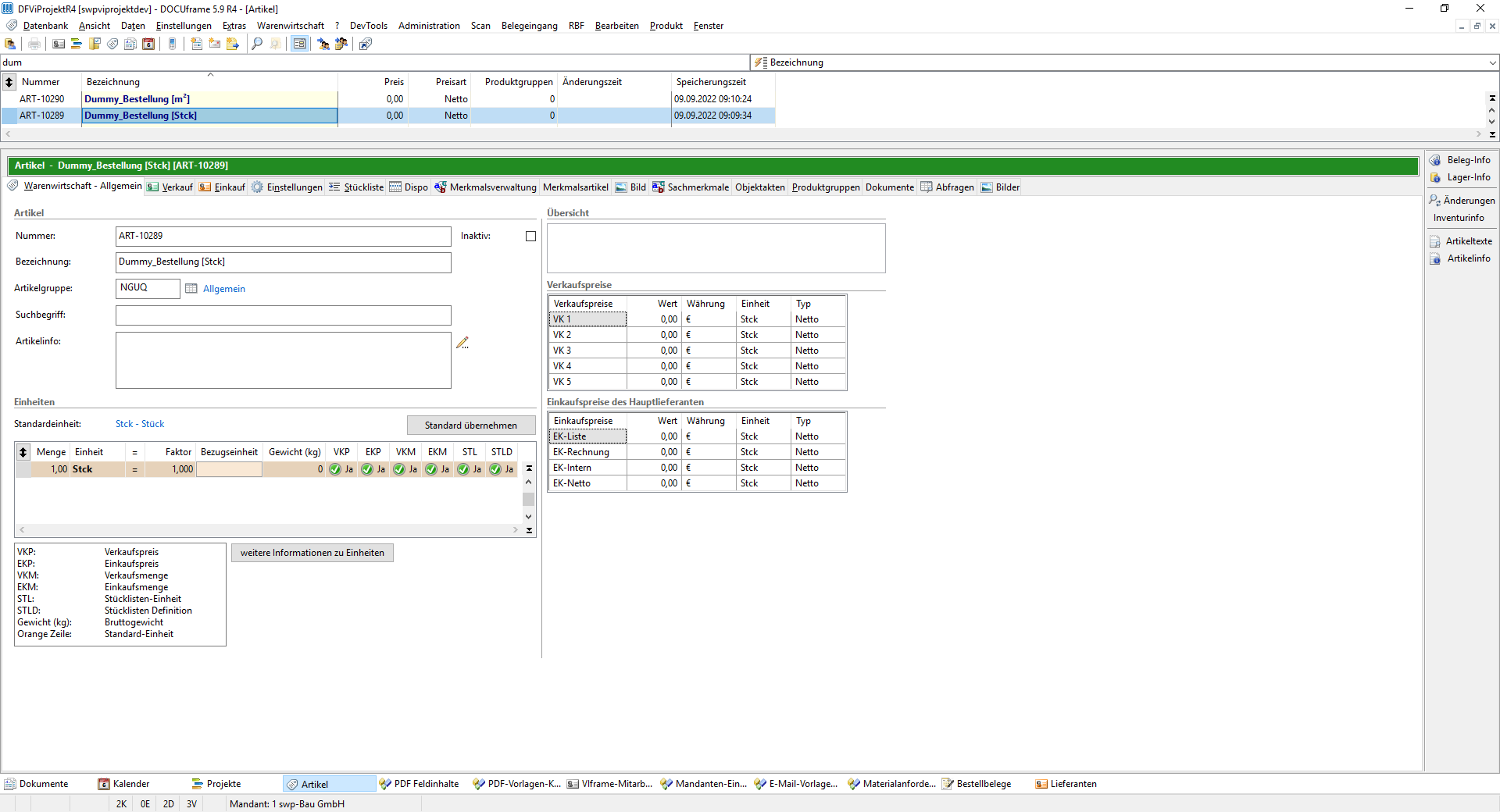Screen dimensions: 1500x812
Task: Open Artikeltexte in right sidebar
Action: click(1461, 241)
